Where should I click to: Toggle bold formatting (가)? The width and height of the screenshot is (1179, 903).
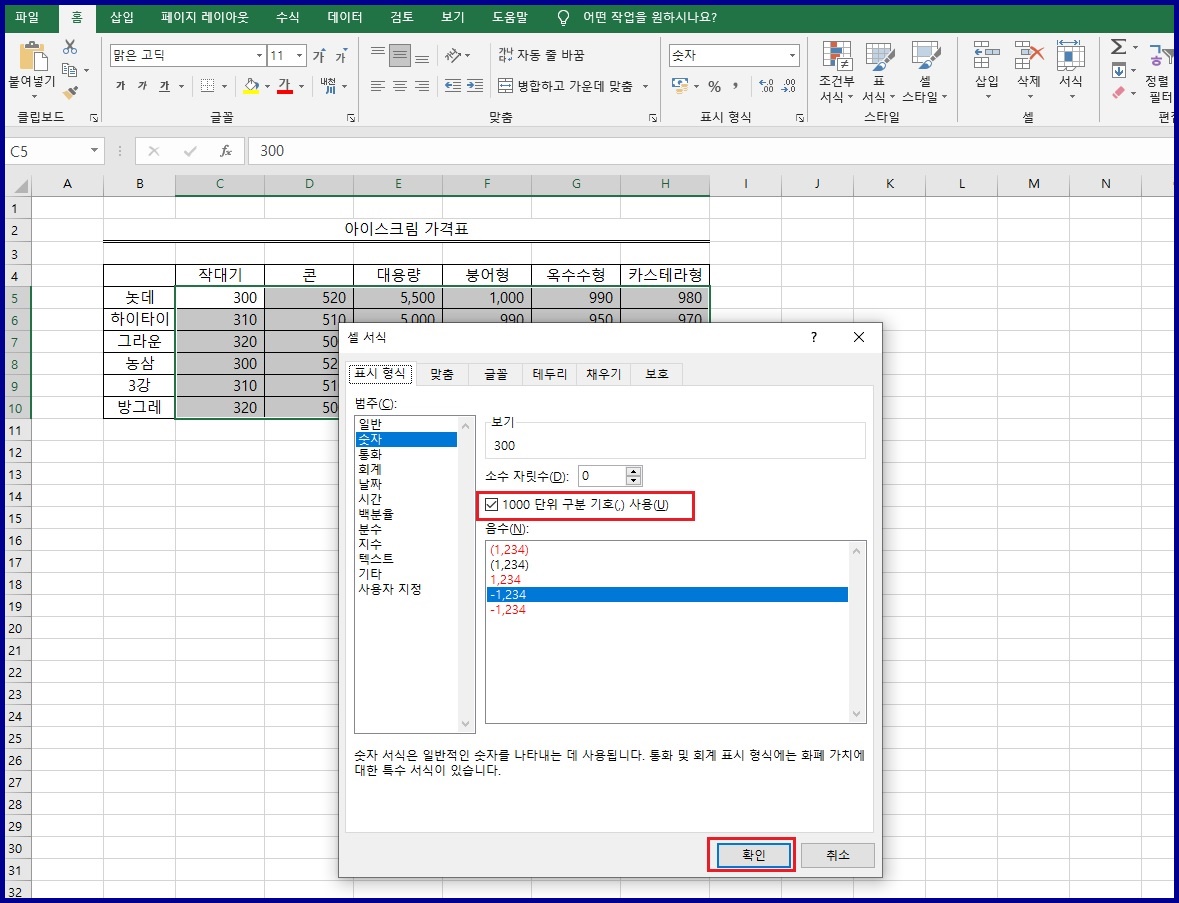121,87
